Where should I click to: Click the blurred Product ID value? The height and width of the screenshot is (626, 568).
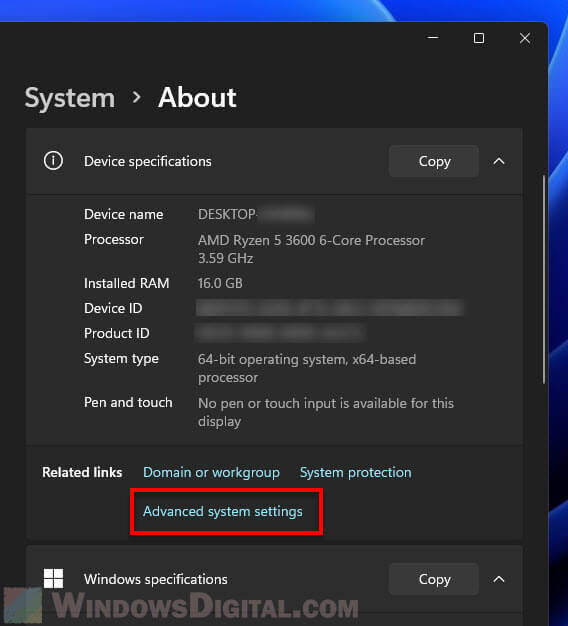point(280,333)
